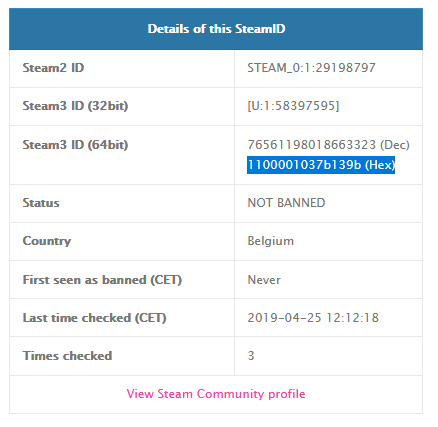The width and height of the screenshot is (438, 427).
Task: Select the STEAM_0:1:29198797 value
Action: click(x=311, y=68)
